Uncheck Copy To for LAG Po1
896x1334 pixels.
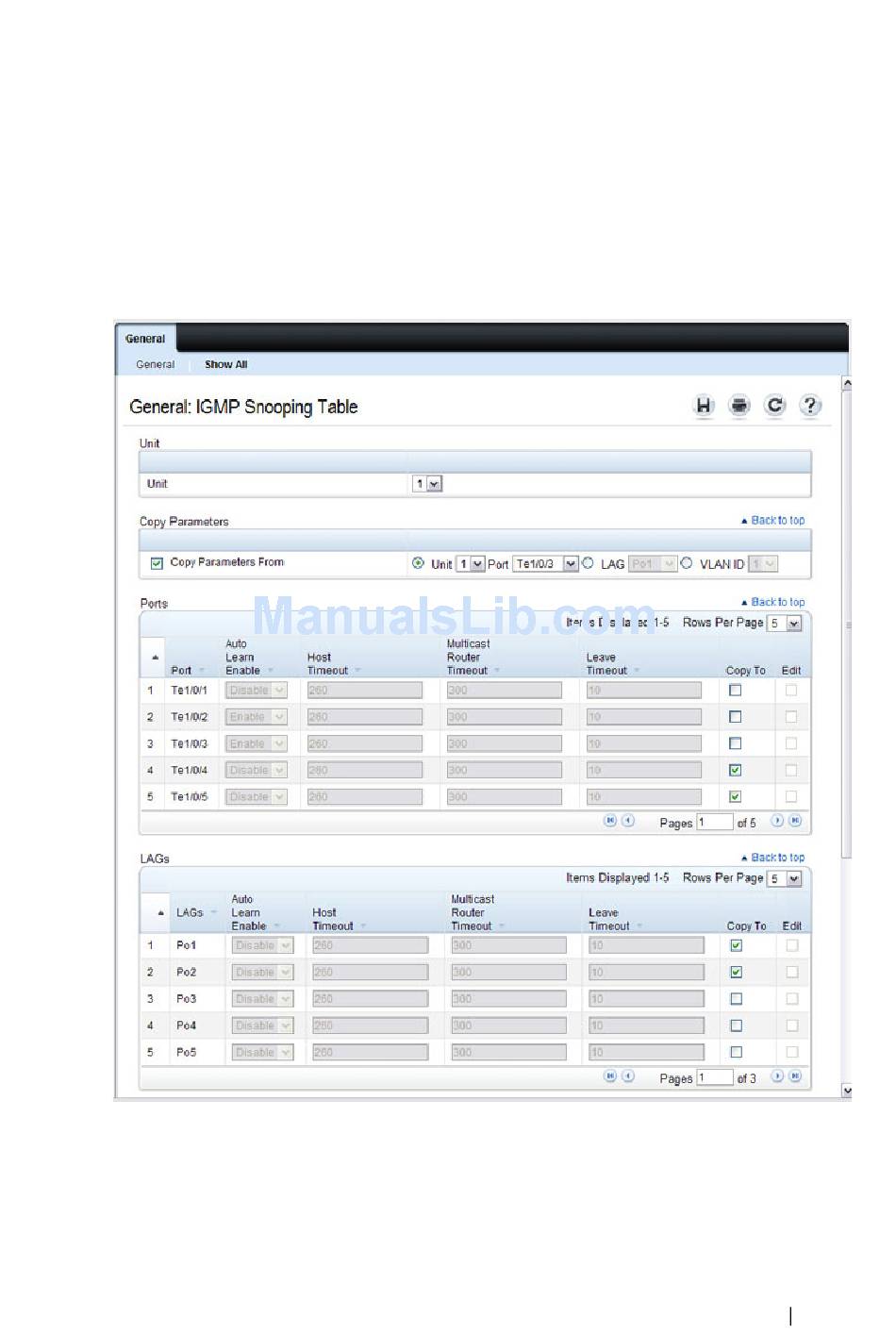737,945
